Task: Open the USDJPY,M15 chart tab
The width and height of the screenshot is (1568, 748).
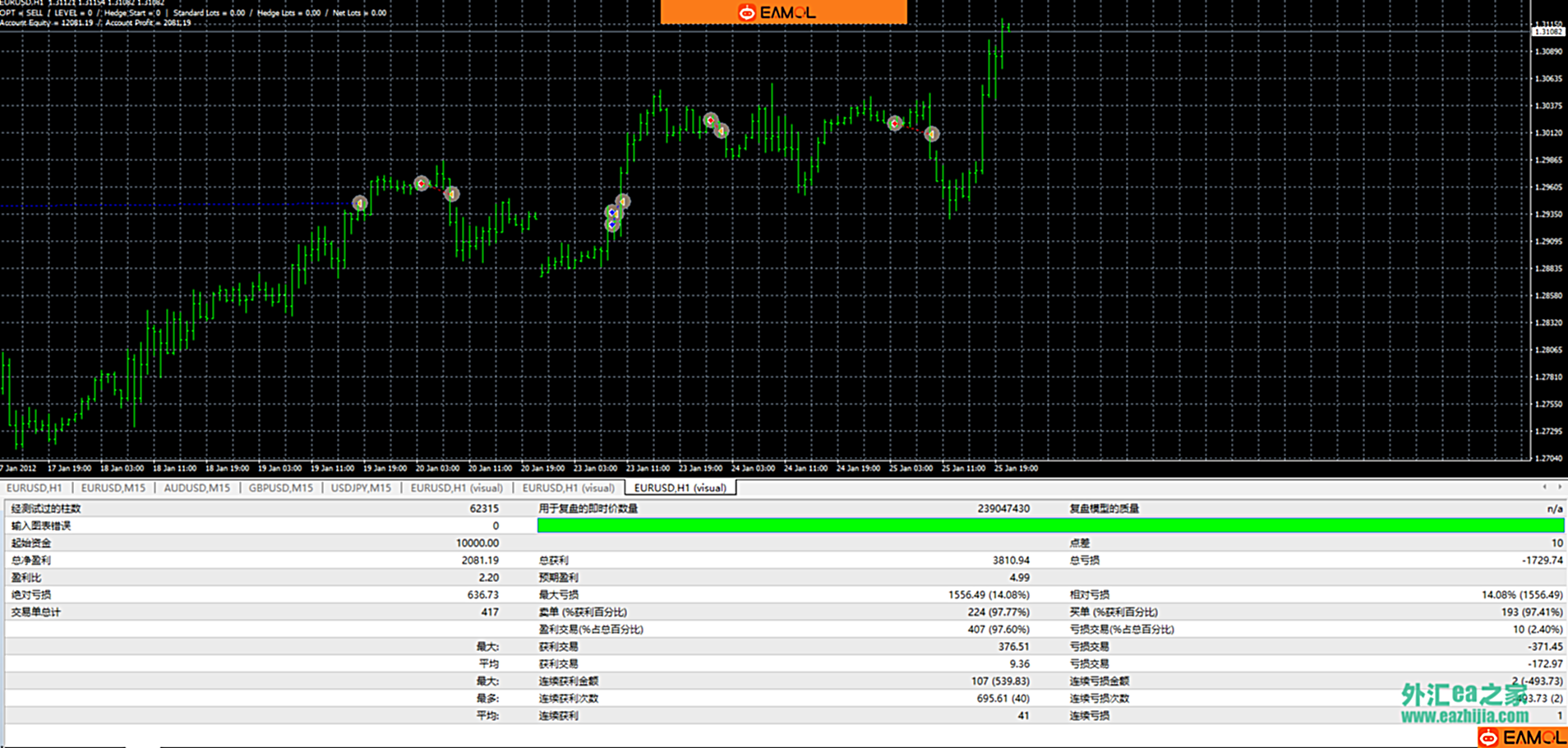Action: 361,487
